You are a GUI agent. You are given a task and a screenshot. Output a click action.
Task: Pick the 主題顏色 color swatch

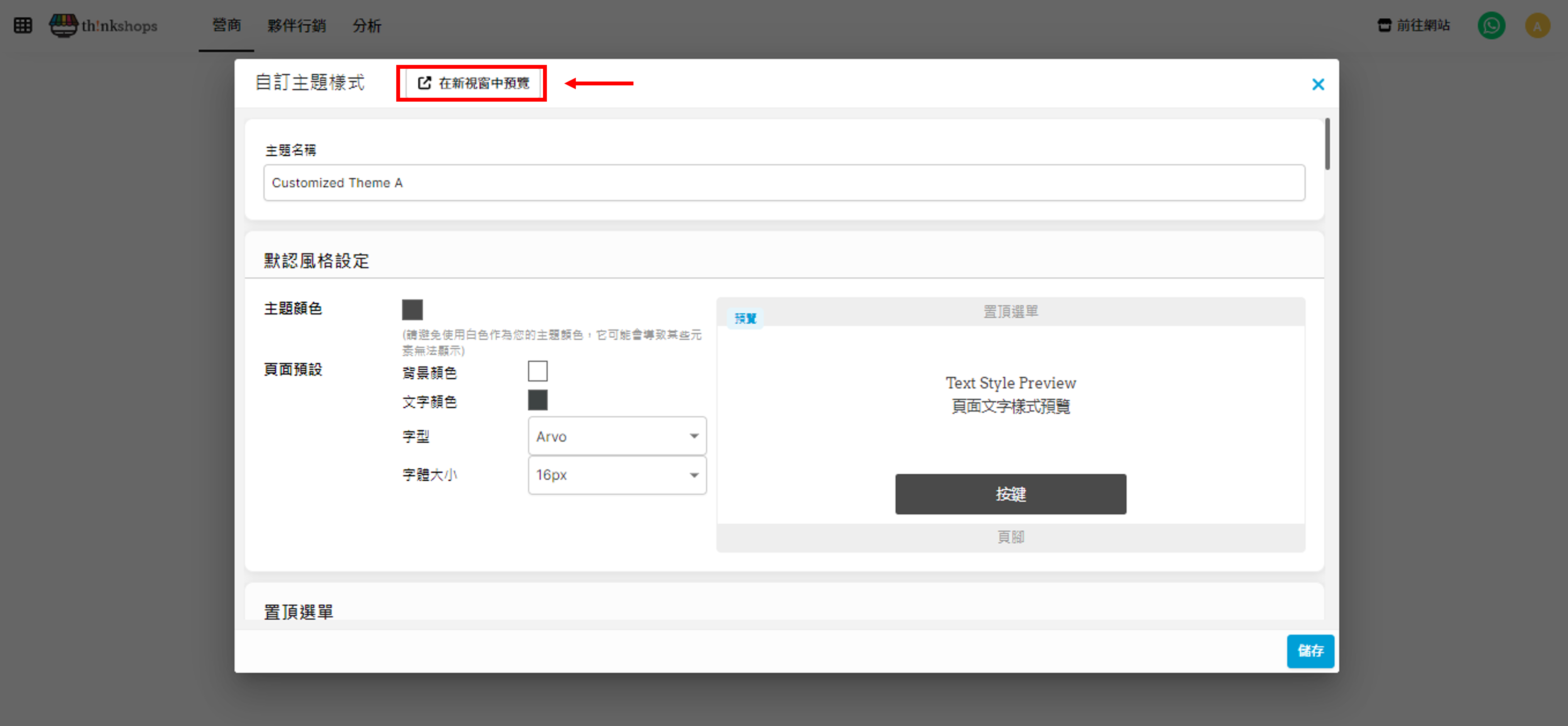[412, 309]
